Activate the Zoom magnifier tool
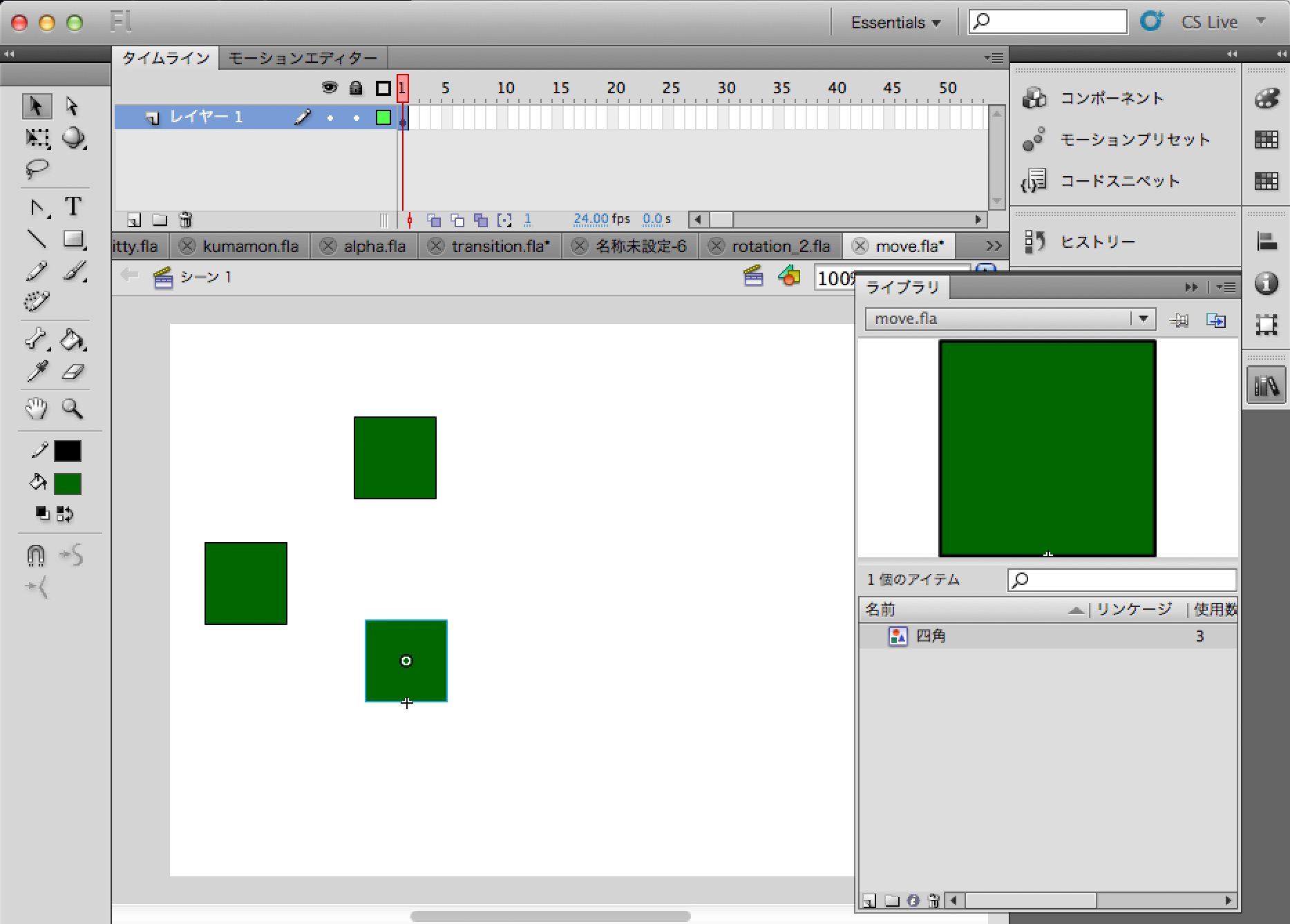Image resolution: width=1290 pixels, height=924 pixels. coord(73,409)
